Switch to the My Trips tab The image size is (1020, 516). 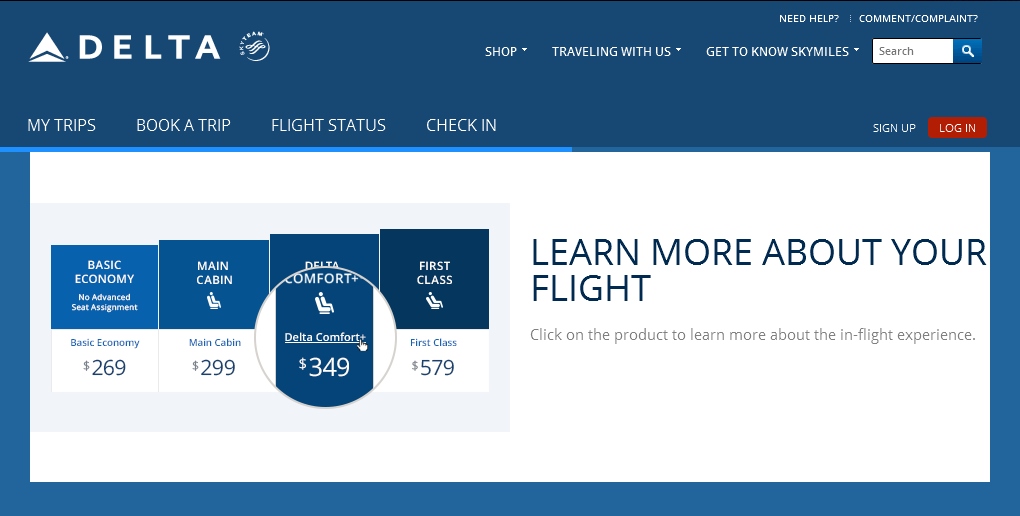pyautogui.click(x=62, y=125)
